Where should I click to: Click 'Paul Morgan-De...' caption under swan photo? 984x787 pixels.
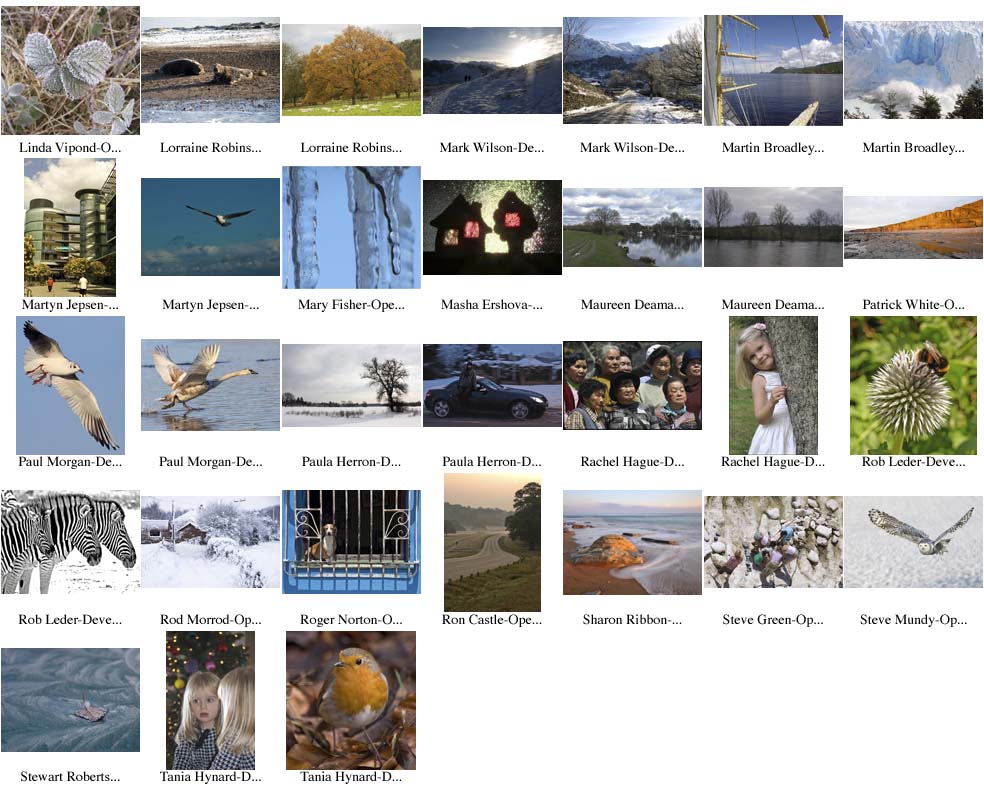[x=211, y=461]
